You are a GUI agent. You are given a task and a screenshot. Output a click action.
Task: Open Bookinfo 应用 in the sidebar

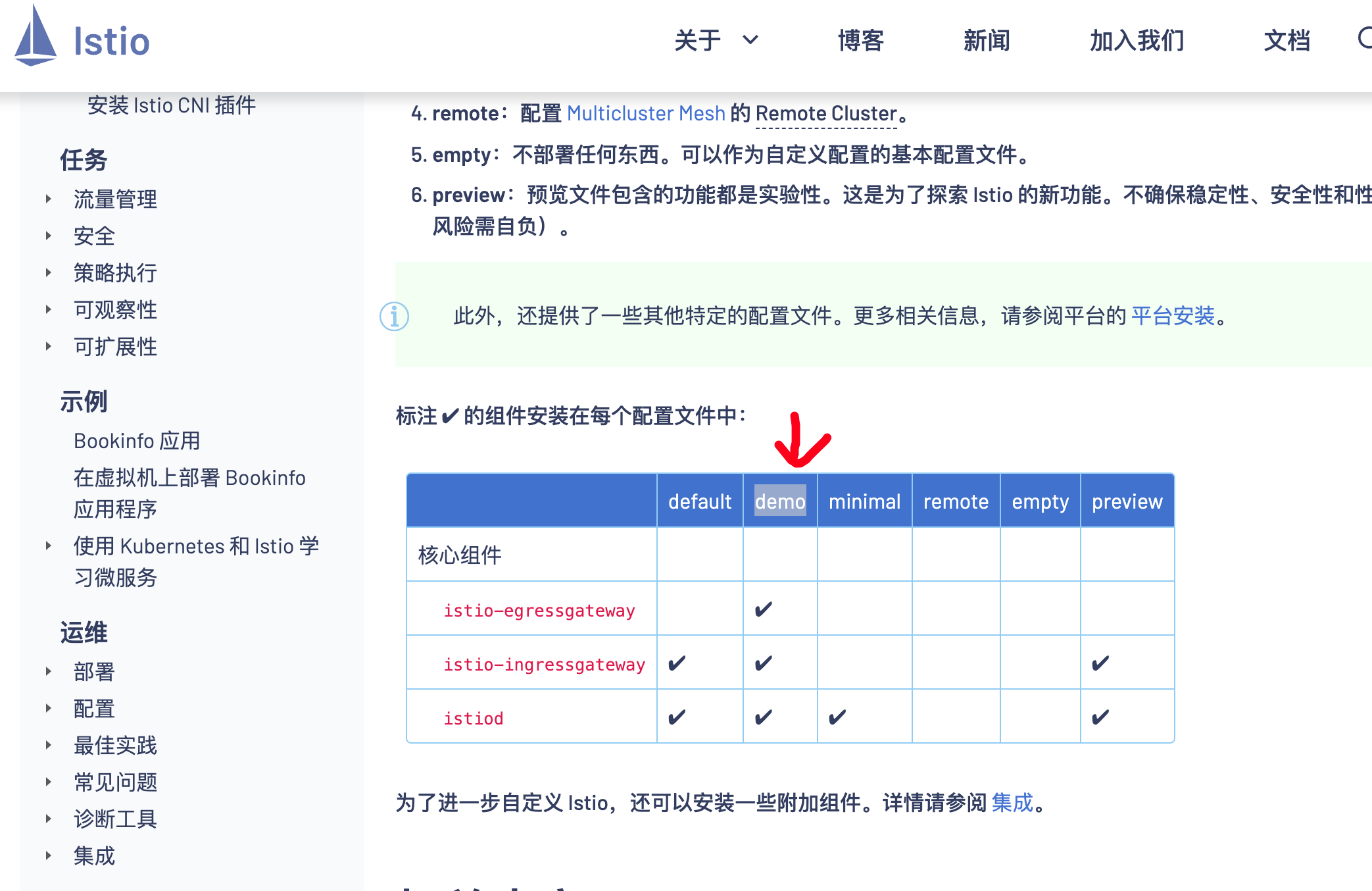pos(137,441)
